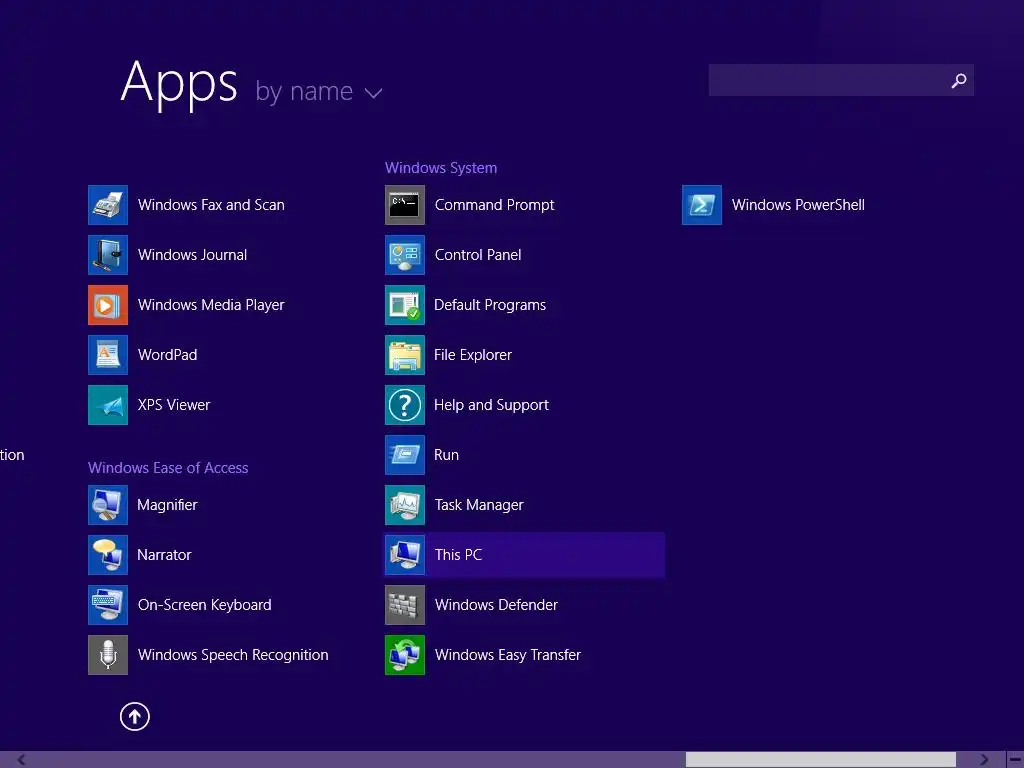Click the chevron next to 'by name'
This screenshot has width=1024, height=768.
click(x=374, y=93)
